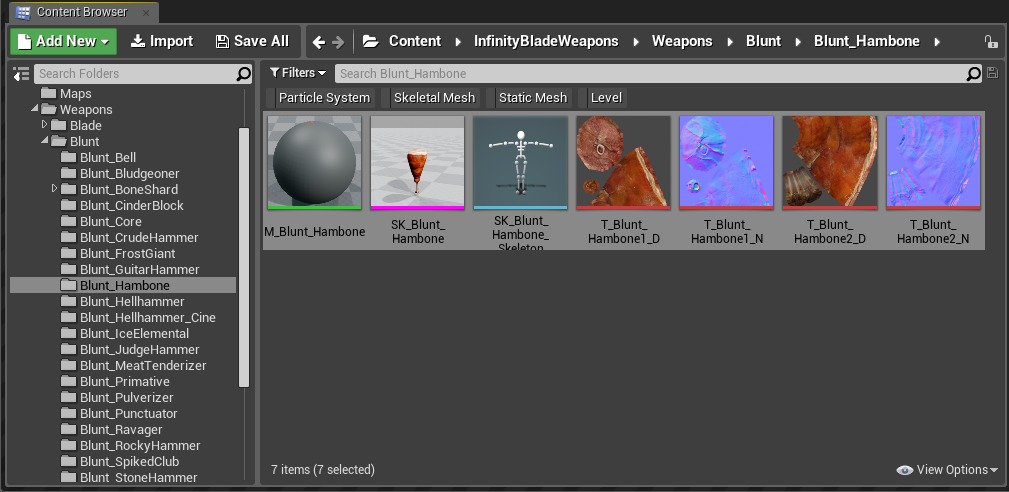This screenshot has height=492, width=1009.
Task: Select Blunt_MeatTenderizer folder
Action: tap(134, 366)
